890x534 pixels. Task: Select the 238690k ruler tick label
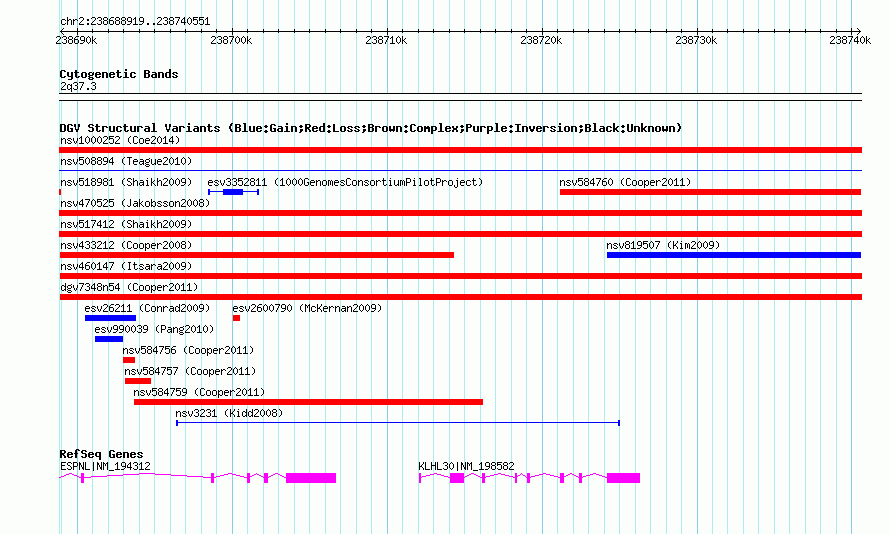76,40
